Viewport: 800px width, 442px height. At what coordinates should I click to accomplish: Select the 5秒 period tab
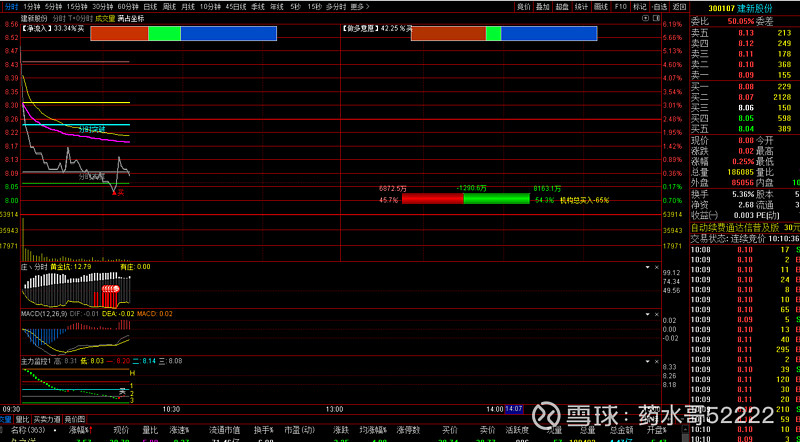tap(295, 7)
